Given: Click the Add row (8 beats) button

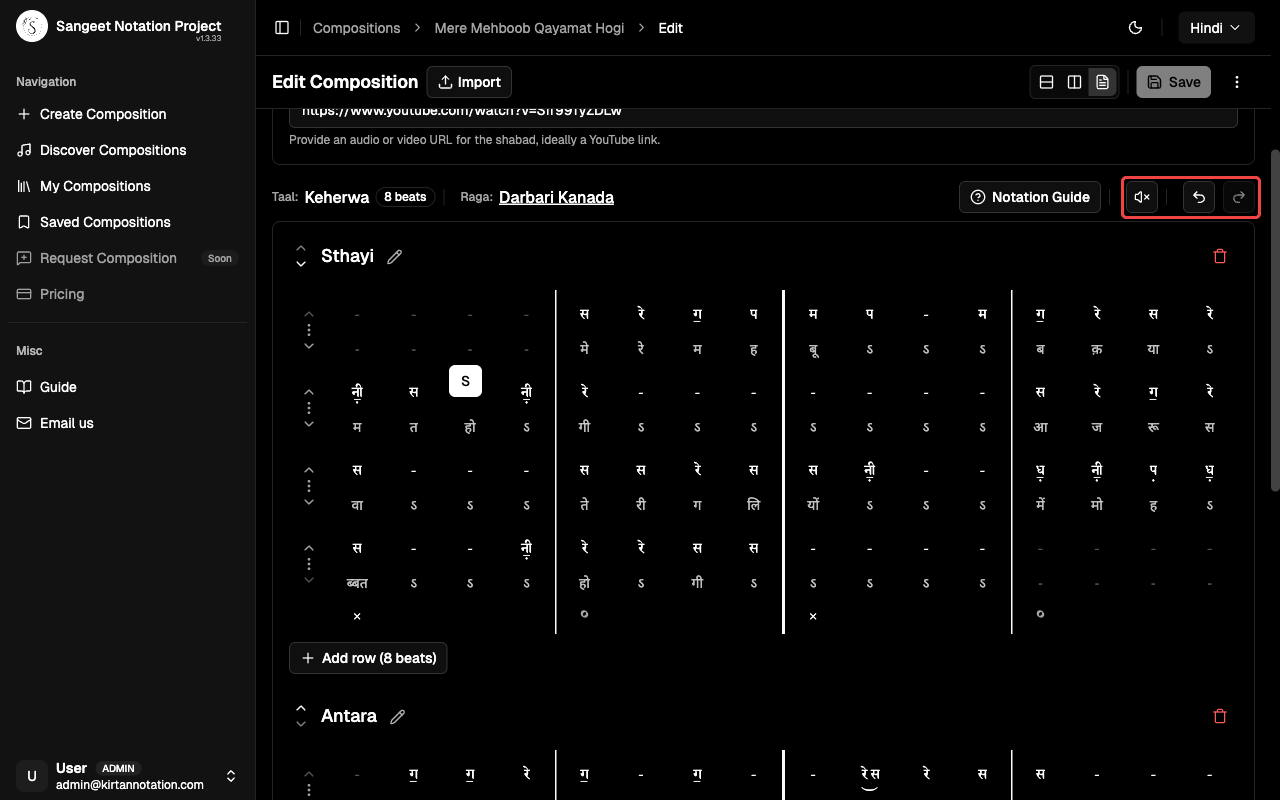Looking at the screenshot, I should (x=368, y=658).
